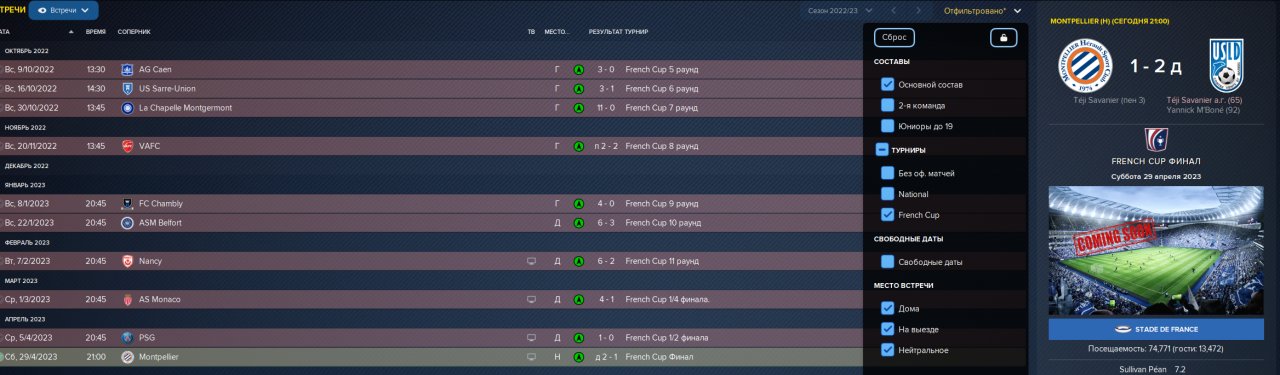Click the French Cup competition logo
Viewport: 1280px width, 375px height.
click(x=1155, y=139)
